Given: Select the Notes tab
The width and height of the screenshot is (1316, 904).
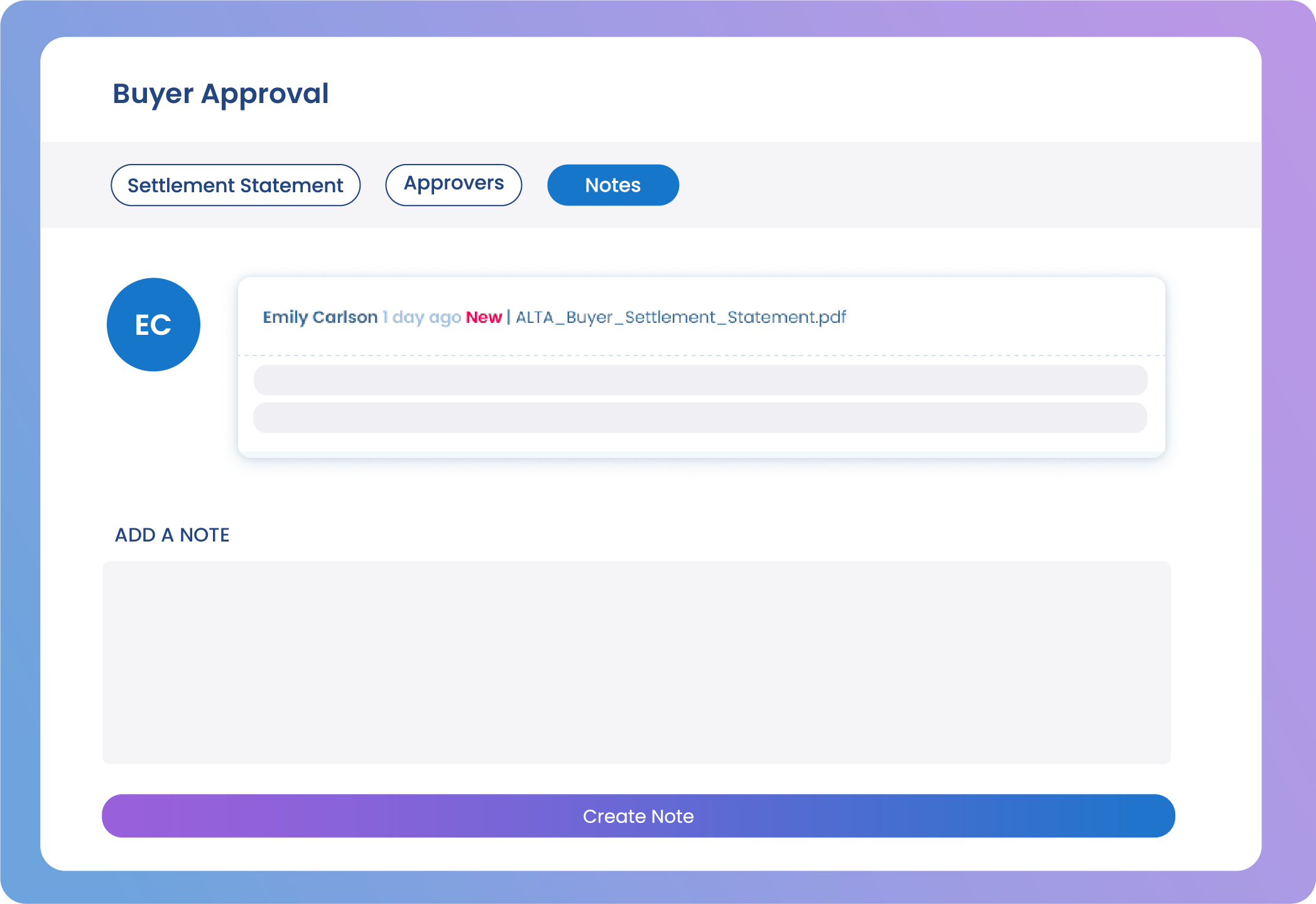Looking at the screenshot, I should 613,185.
